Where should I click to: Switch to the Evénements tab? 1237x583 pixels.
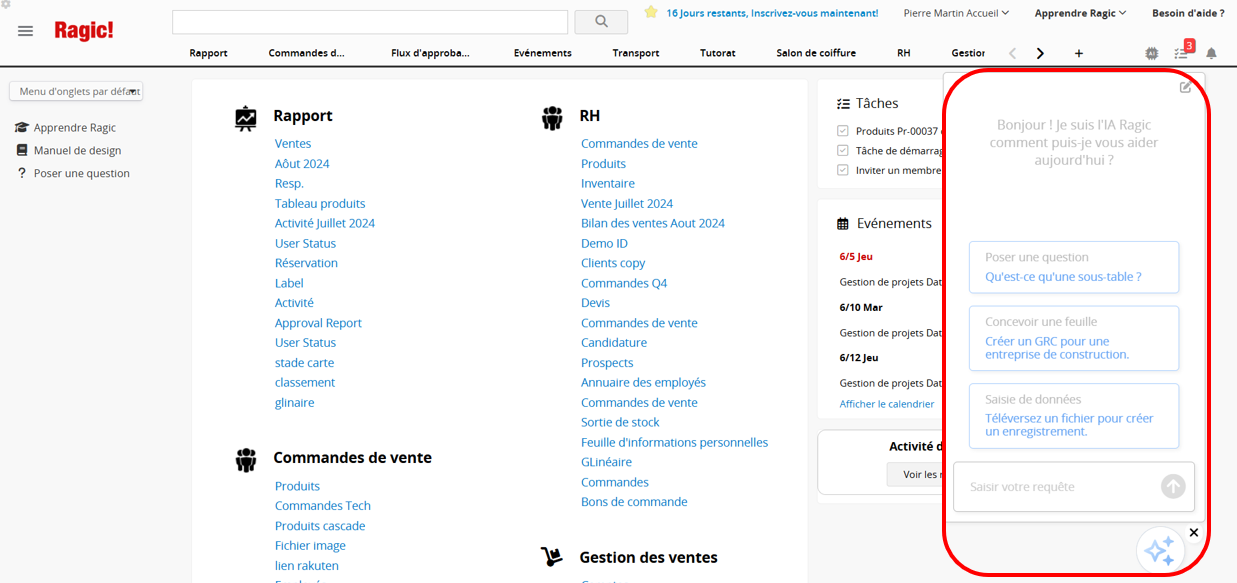543,53
